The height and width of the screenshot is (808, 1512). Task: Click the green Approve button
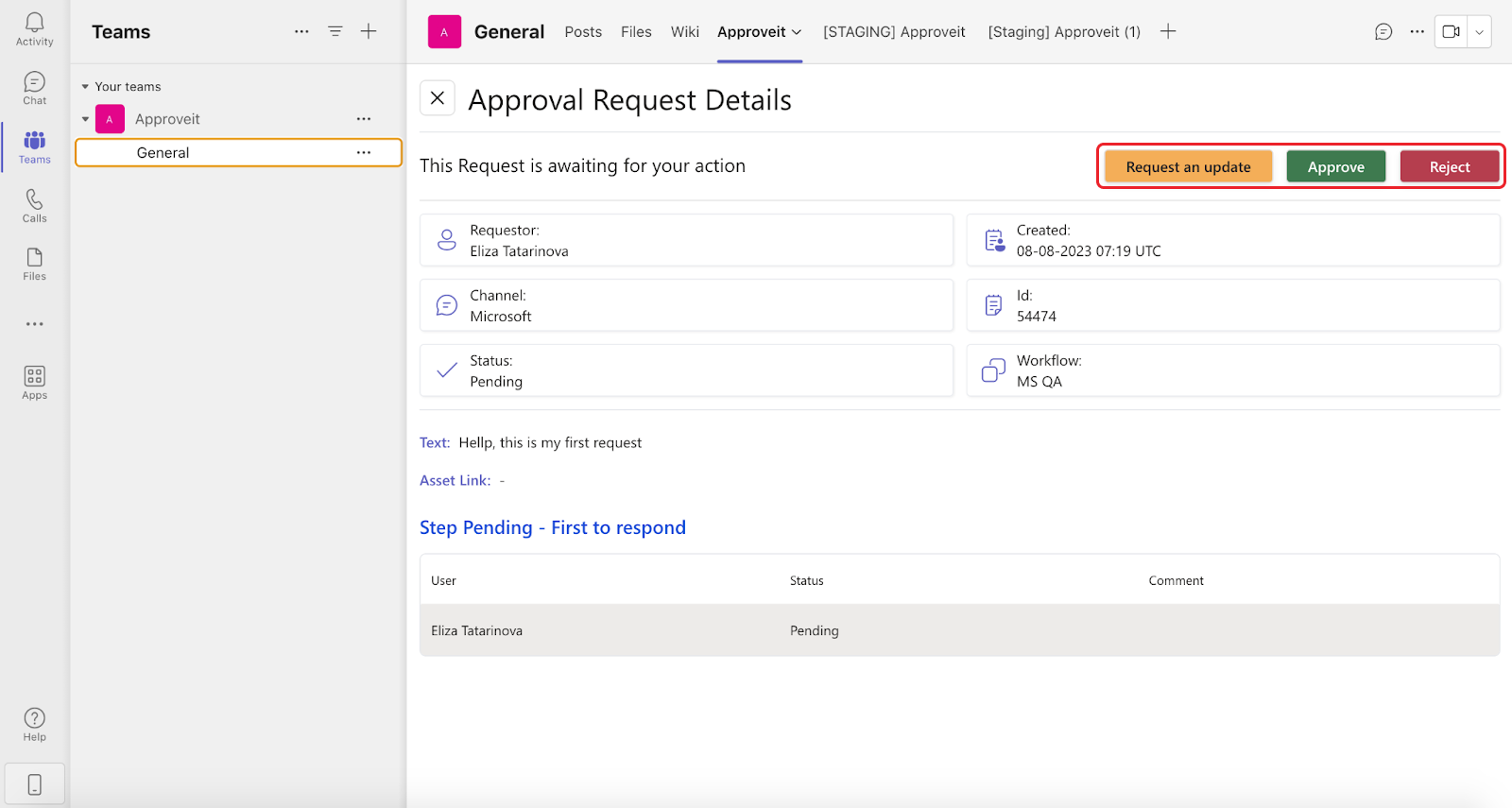(x=1336, y=166)
